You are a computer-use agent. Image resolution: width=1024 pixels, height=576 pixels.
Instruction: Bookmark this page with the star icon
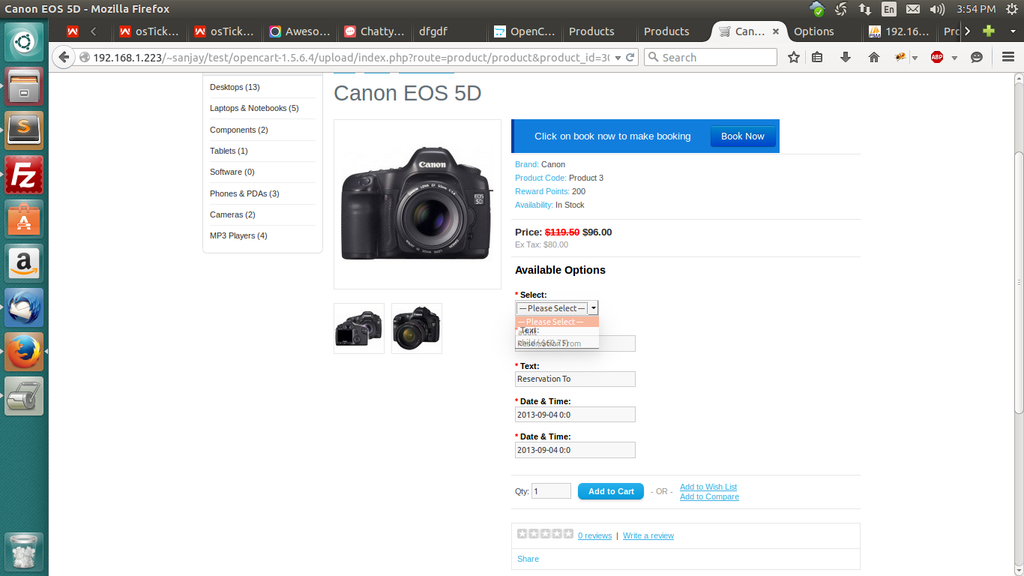[794, 57]
